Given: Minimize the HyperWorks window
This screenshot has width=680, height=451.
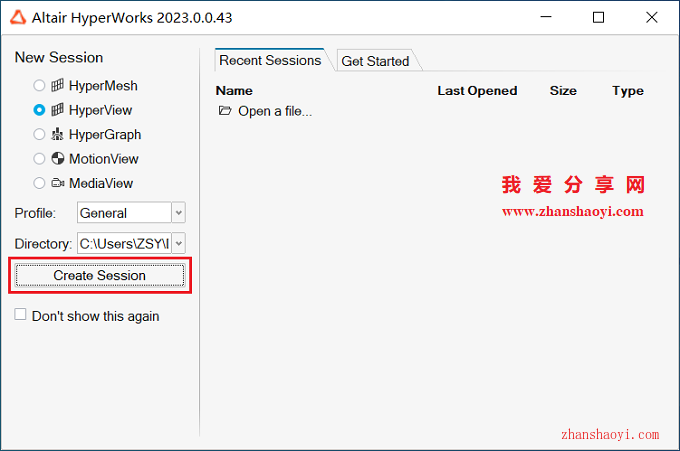Looking at the screenshot, I should pyautogui.click(x=546, y=17).
